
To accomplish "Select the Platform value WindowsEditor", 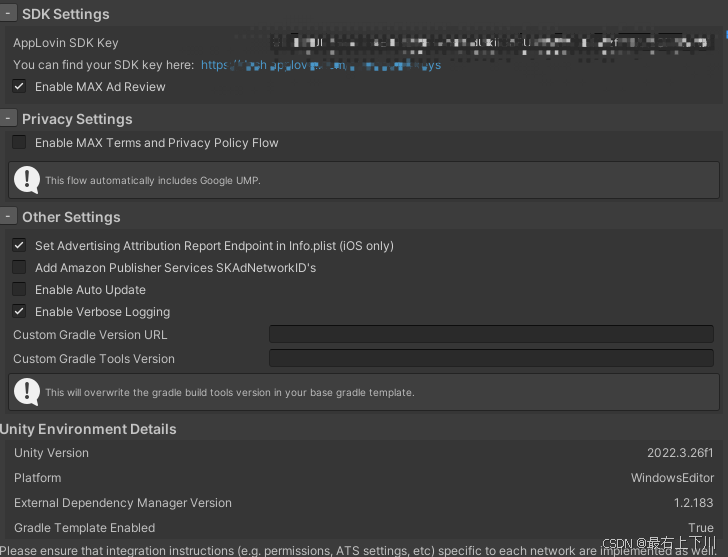I will coord(672,478).
